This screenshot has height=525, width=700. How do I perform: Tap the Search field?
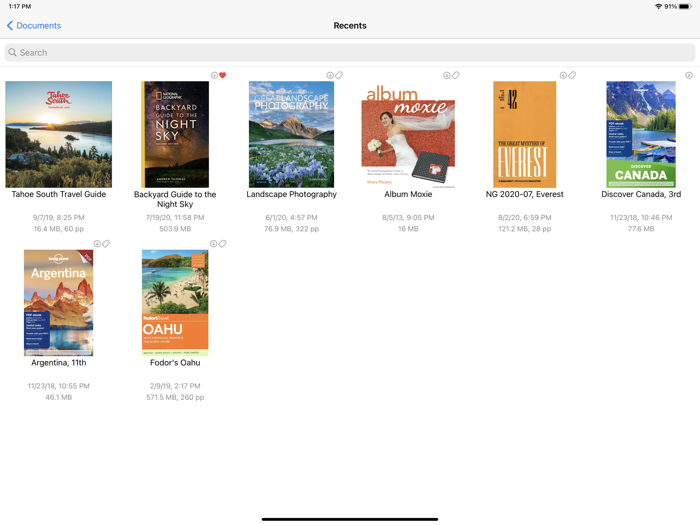click(x=350, y=53)
